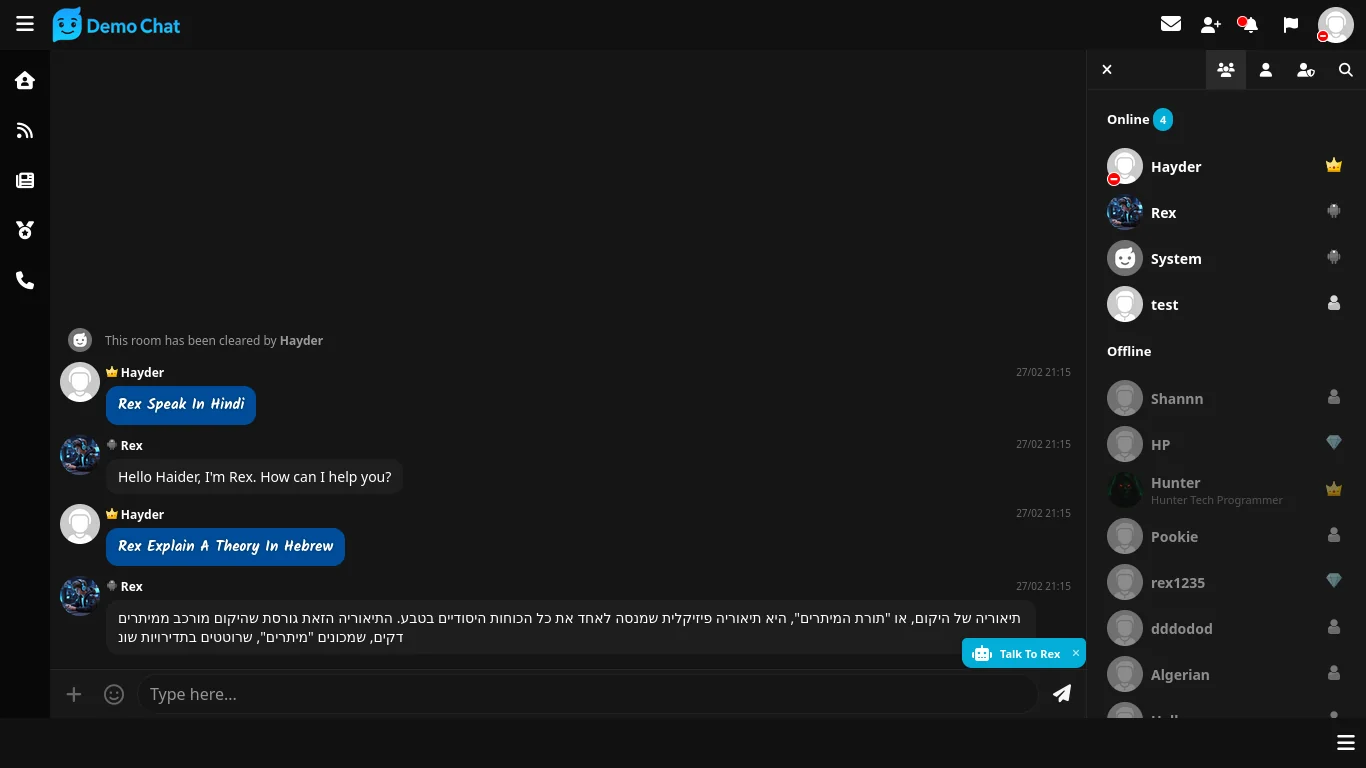1366x768 pixels.
Task: Open the RSS feed icon in sidebar
Action: (x=25, y=131)
